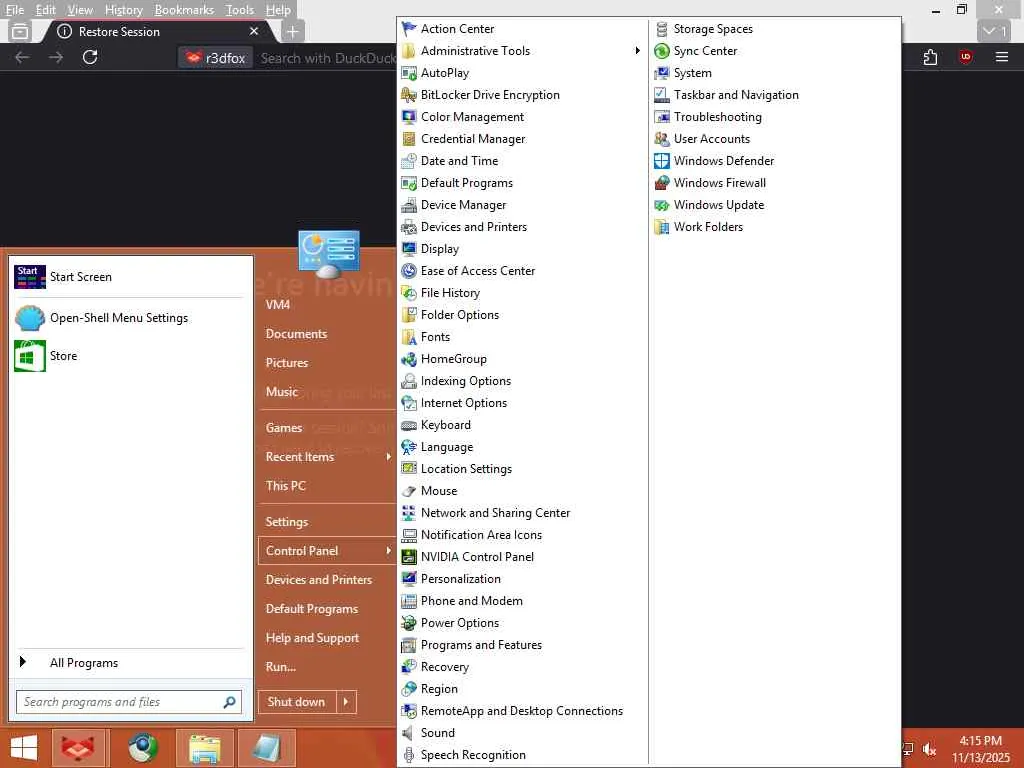Open the browser hamburger menu
This screenshot has width=1024, height=768.
[1002, 57]
